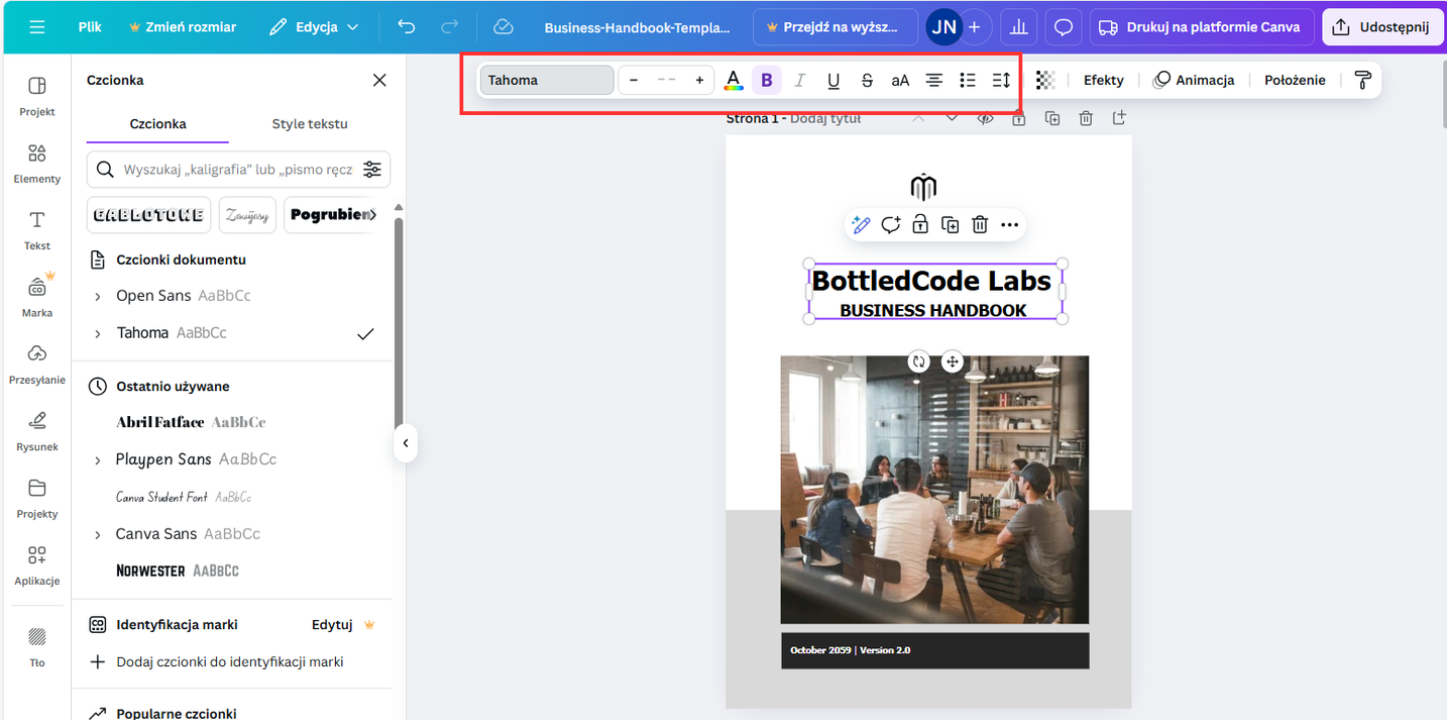The image size is (1447, 720).
Task: Open the text alignment option
Action: coord(934,80)
